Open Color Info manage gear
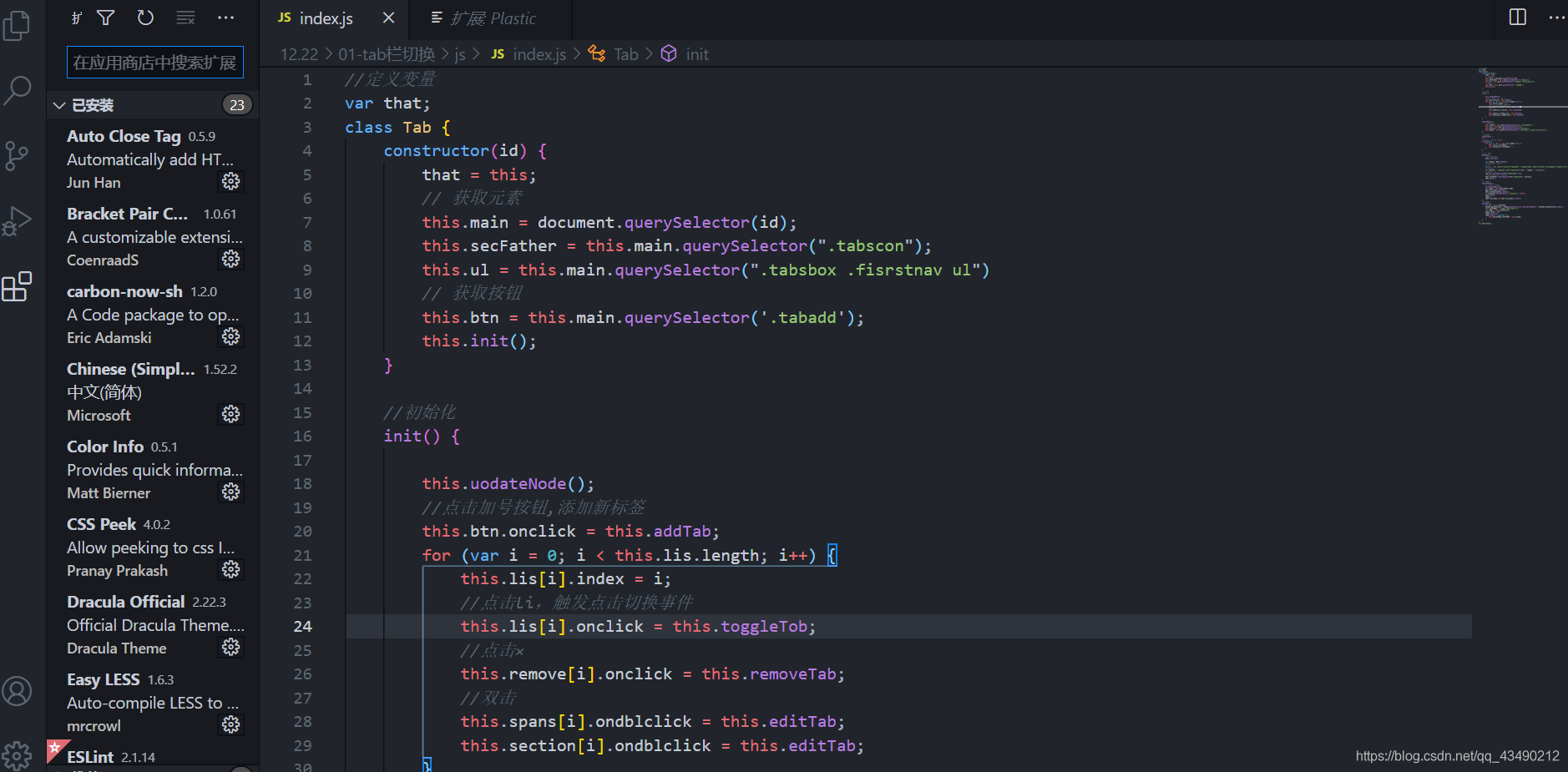The width and height of the screenshot is (1568, 772). [231, 492]
